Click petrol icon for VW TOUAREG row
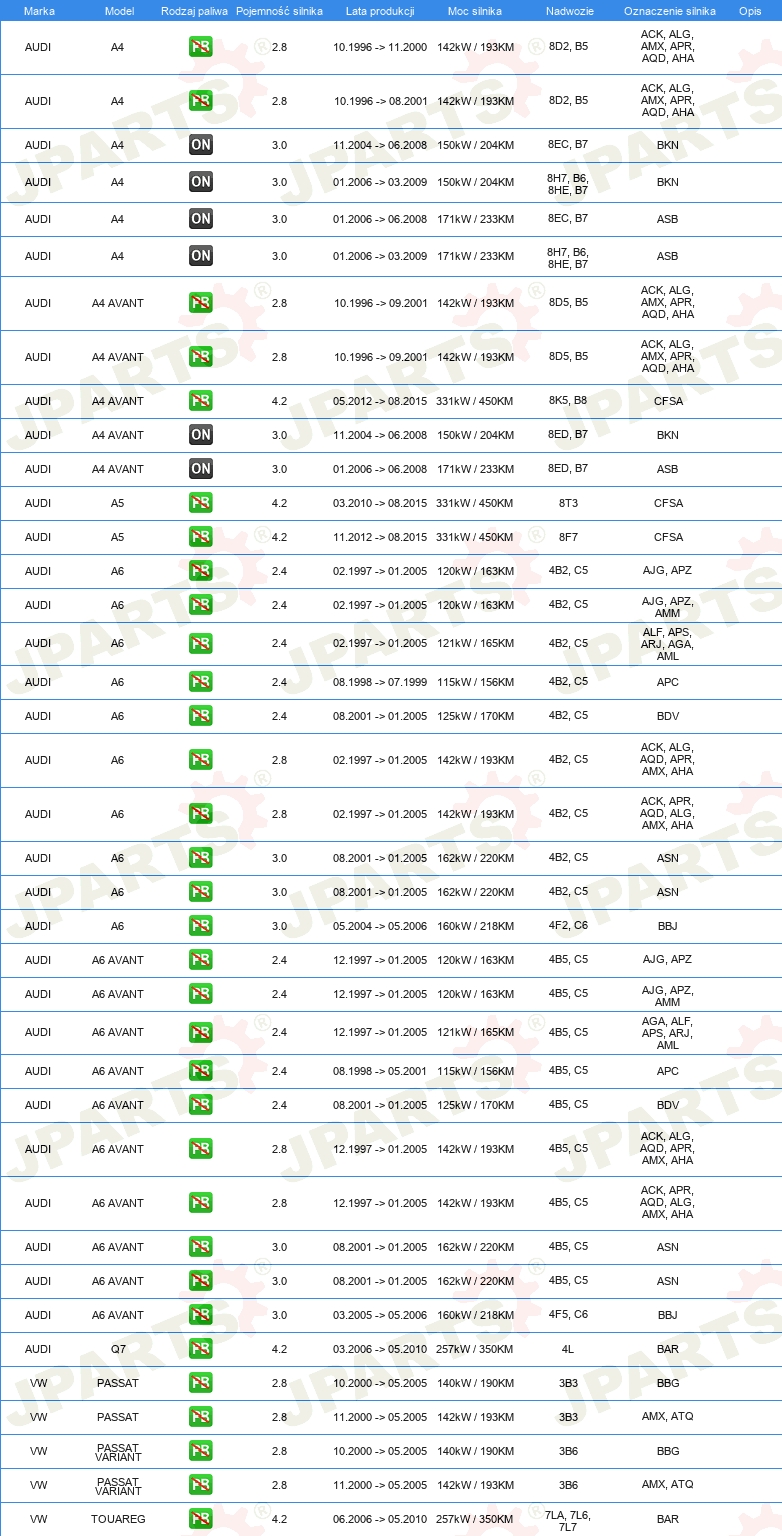 (201, 1519)
